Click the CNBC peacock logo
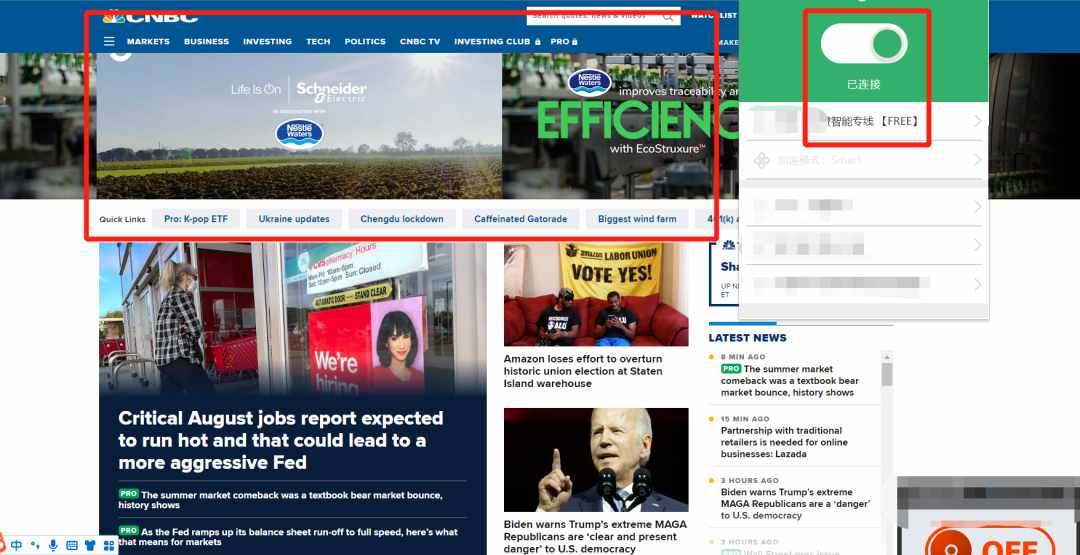 pos(114,16)
